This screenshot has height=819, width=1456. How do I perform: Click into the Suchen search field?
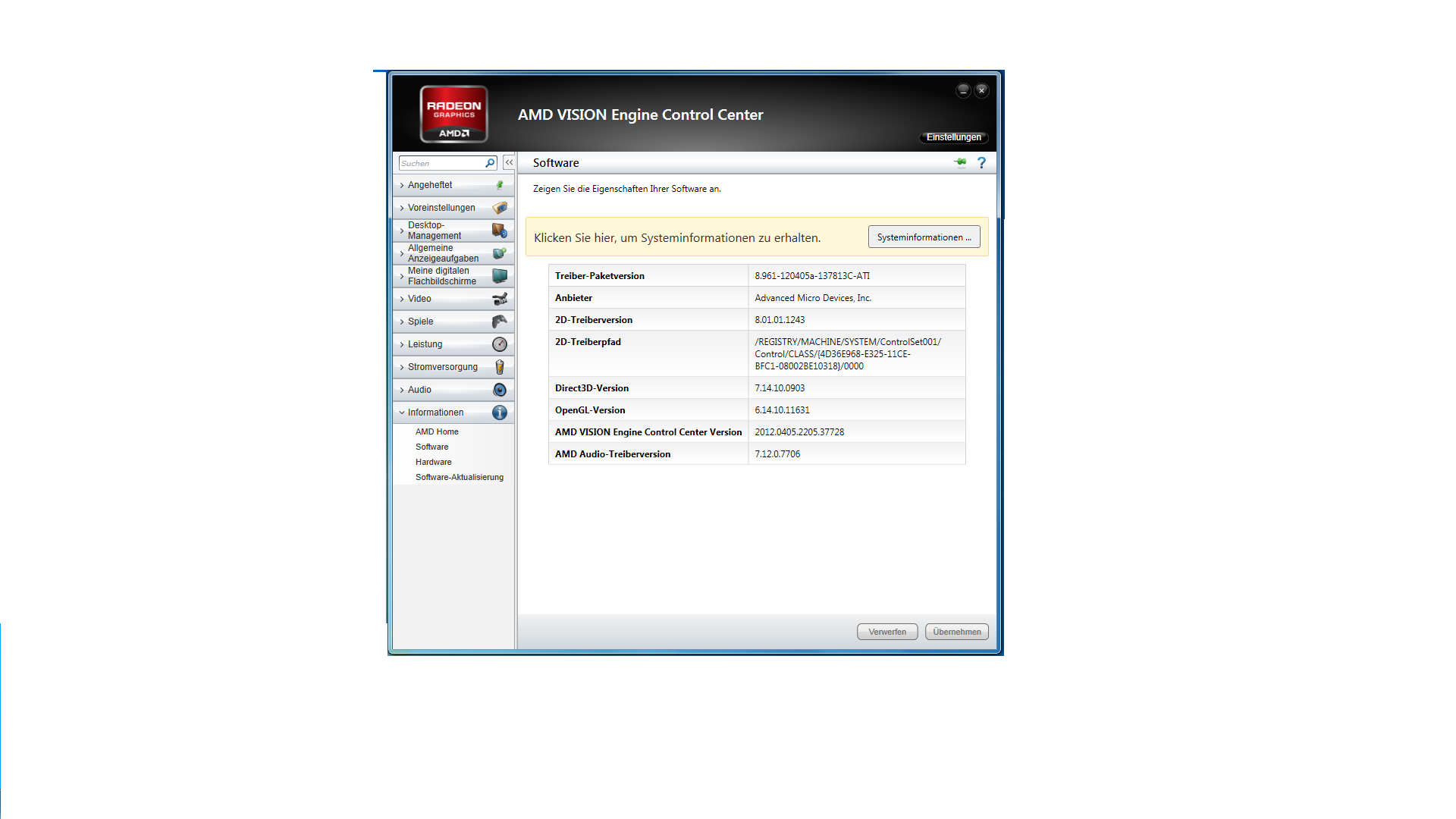441,163
